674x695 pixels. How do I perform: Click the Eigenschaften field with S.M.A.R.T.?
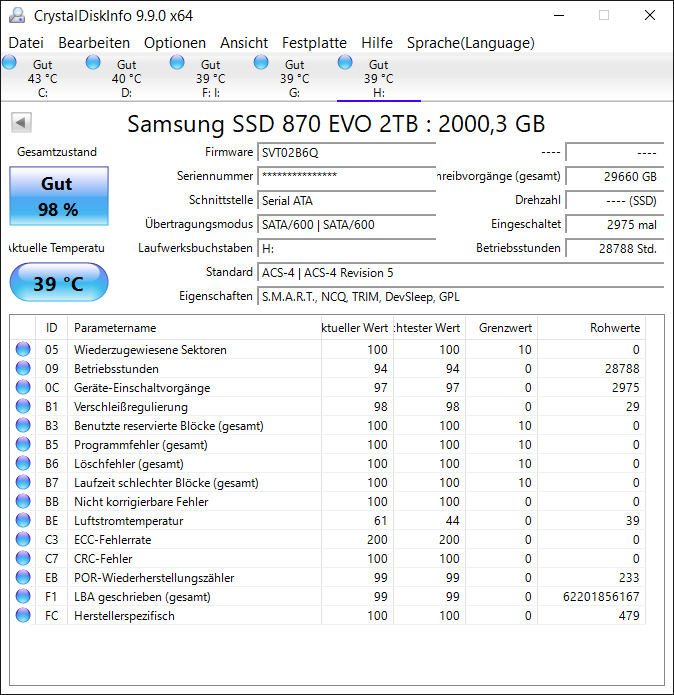coord(460,296)
